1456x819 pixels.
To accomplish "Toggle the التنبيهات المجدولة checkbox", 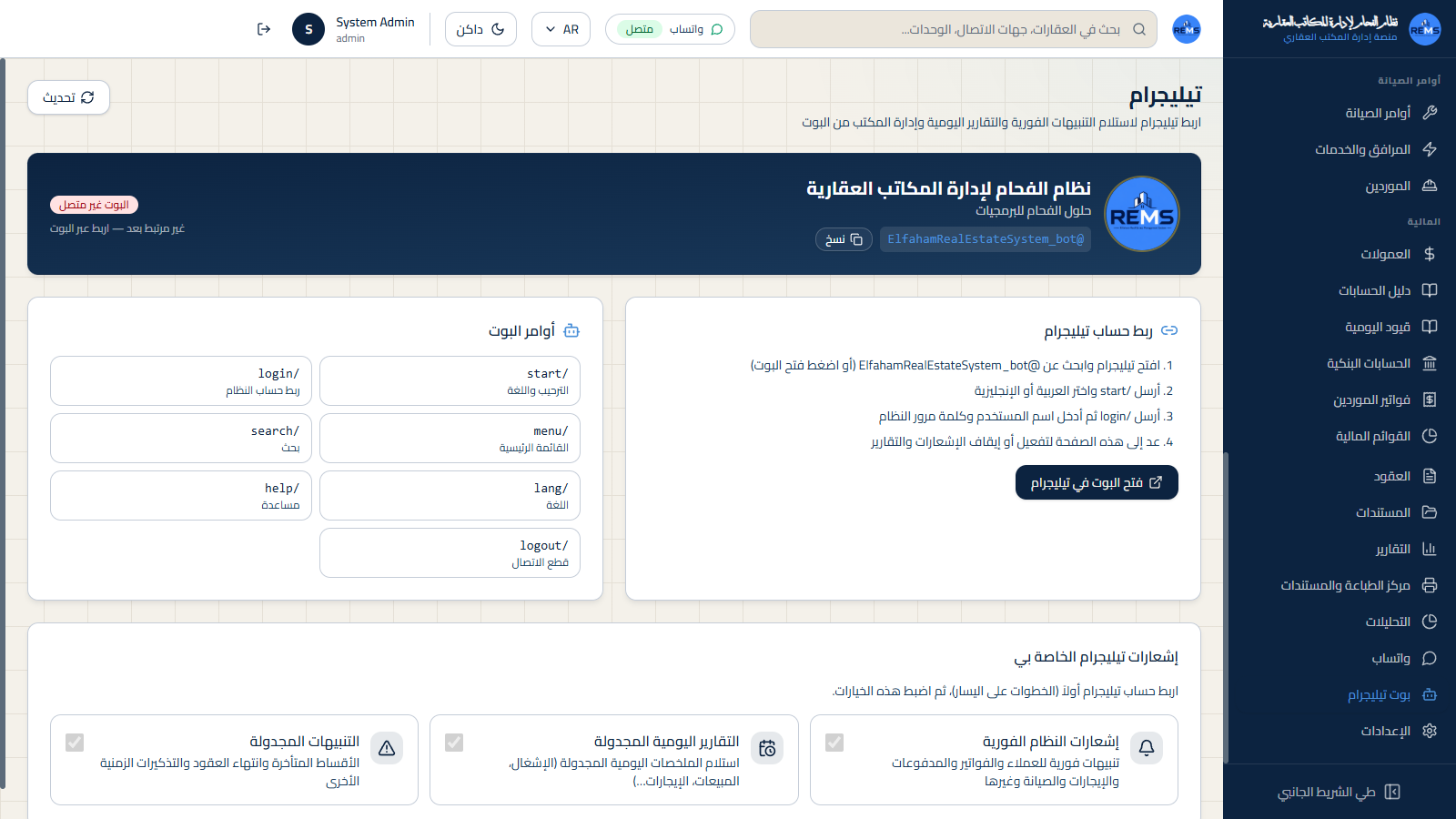I will 75,743.
